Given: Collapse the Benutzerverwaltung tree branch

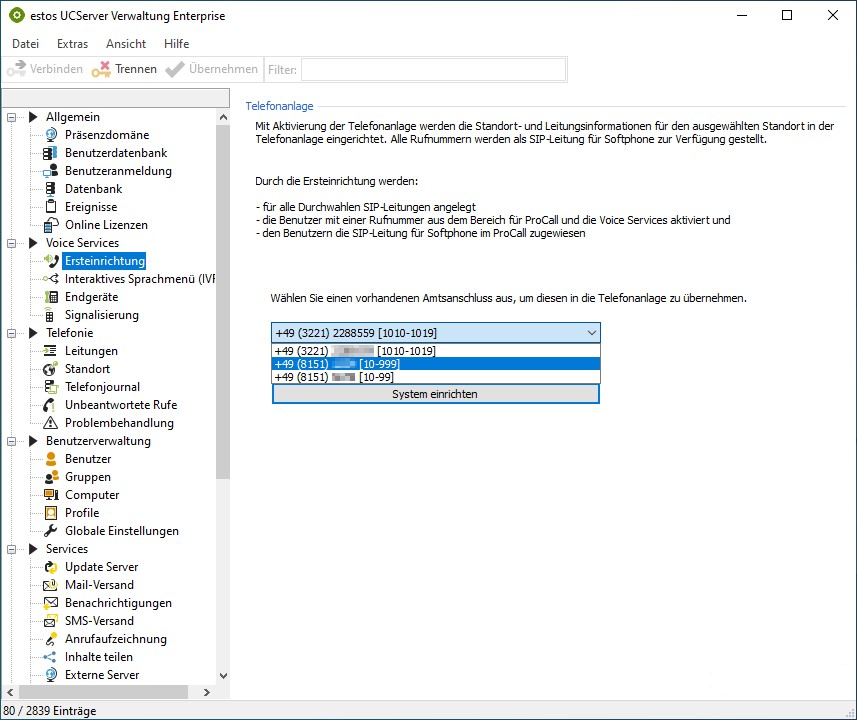Looking at the screenshot, I should tap(13, 441).
